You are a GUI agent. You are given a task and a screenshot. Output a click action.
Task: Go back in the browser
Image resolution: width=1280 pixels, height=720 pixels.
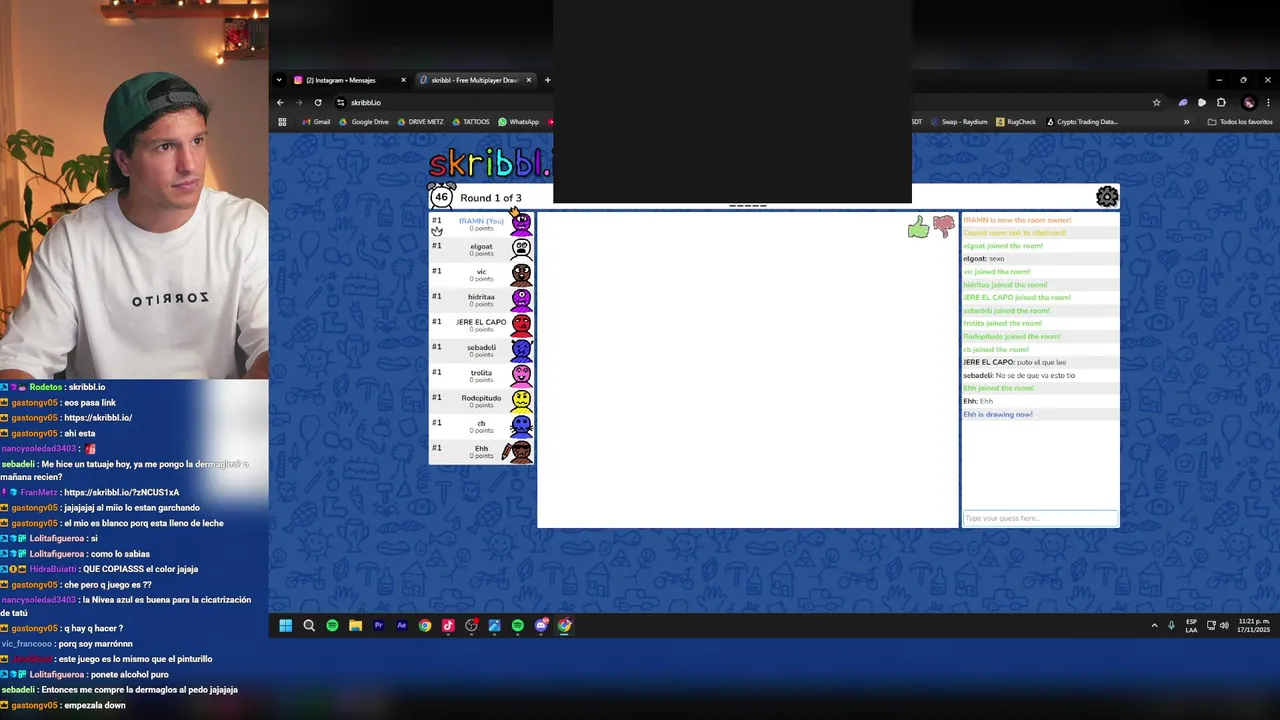pyautogui.click(x=280, y=102)
